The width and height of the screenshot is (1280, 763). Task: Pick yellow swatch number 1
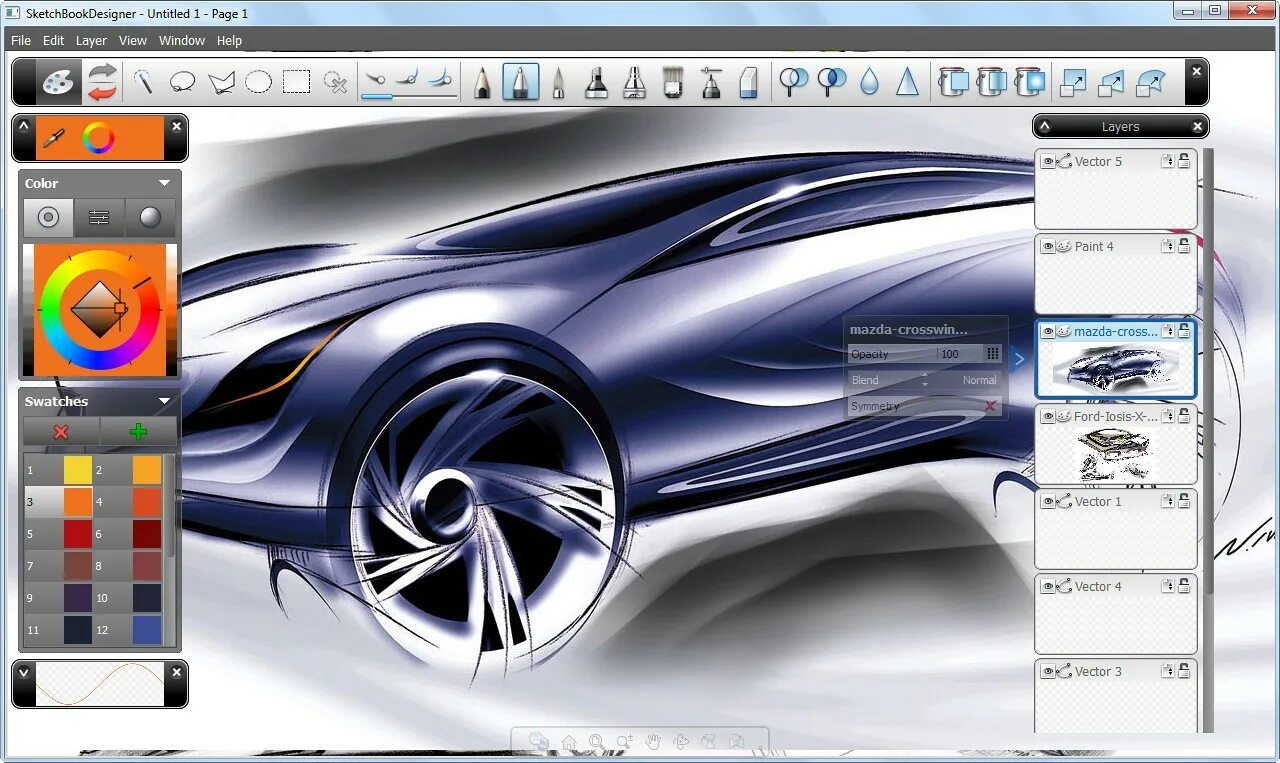[x=78, y=469]
